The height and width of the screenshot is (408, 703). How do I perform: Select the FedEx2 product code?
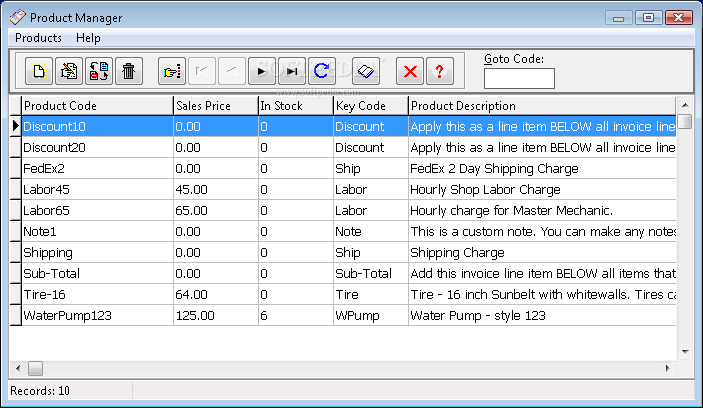pyautogui.click(x=97, y=169)
